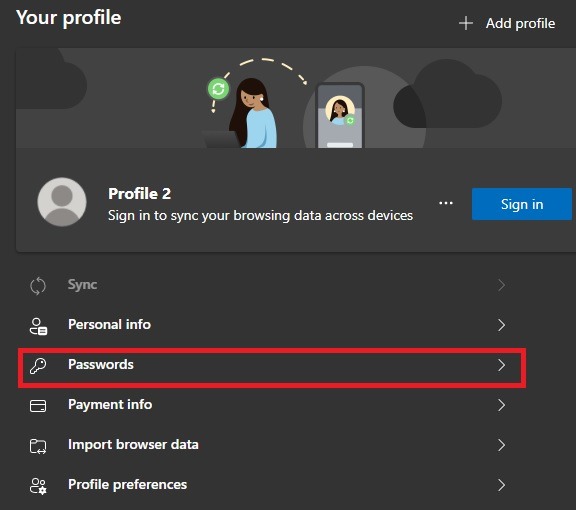576x510 pixels.
Task: Click the Profile preferences people-gear icon
Action: (38, 486)
